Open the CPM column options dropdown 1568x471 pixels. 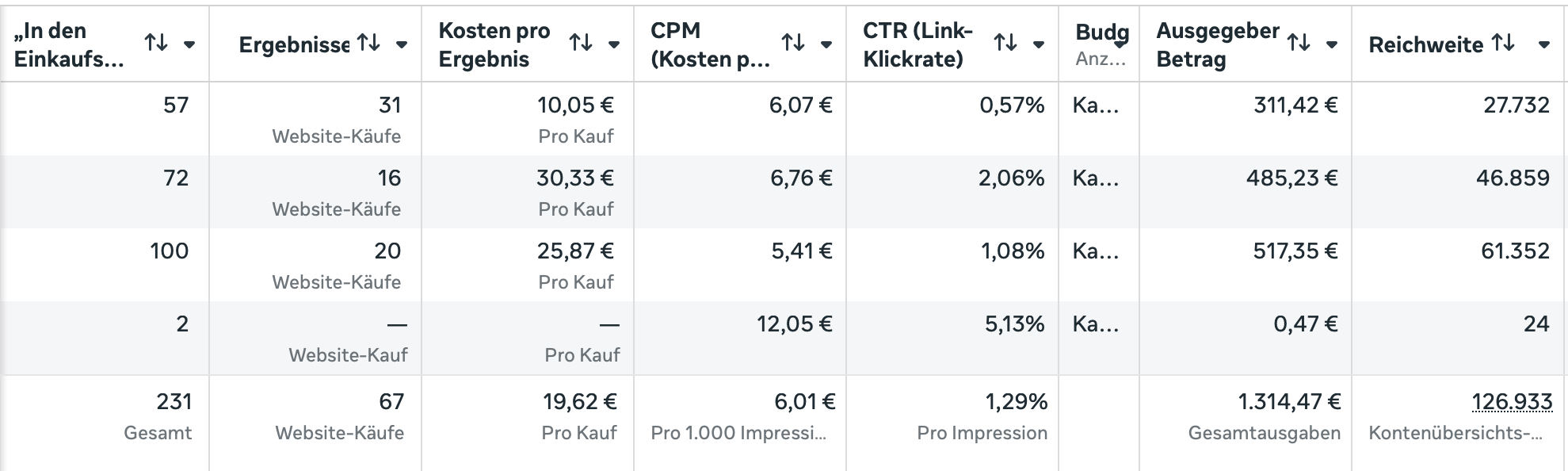click(x=826, y=45)
